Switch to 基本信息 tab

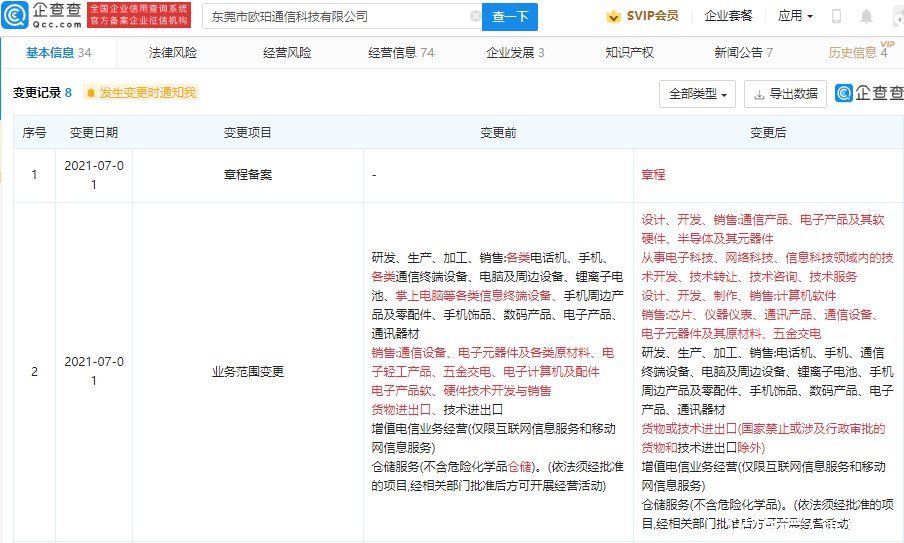click(x=58, y=52)
